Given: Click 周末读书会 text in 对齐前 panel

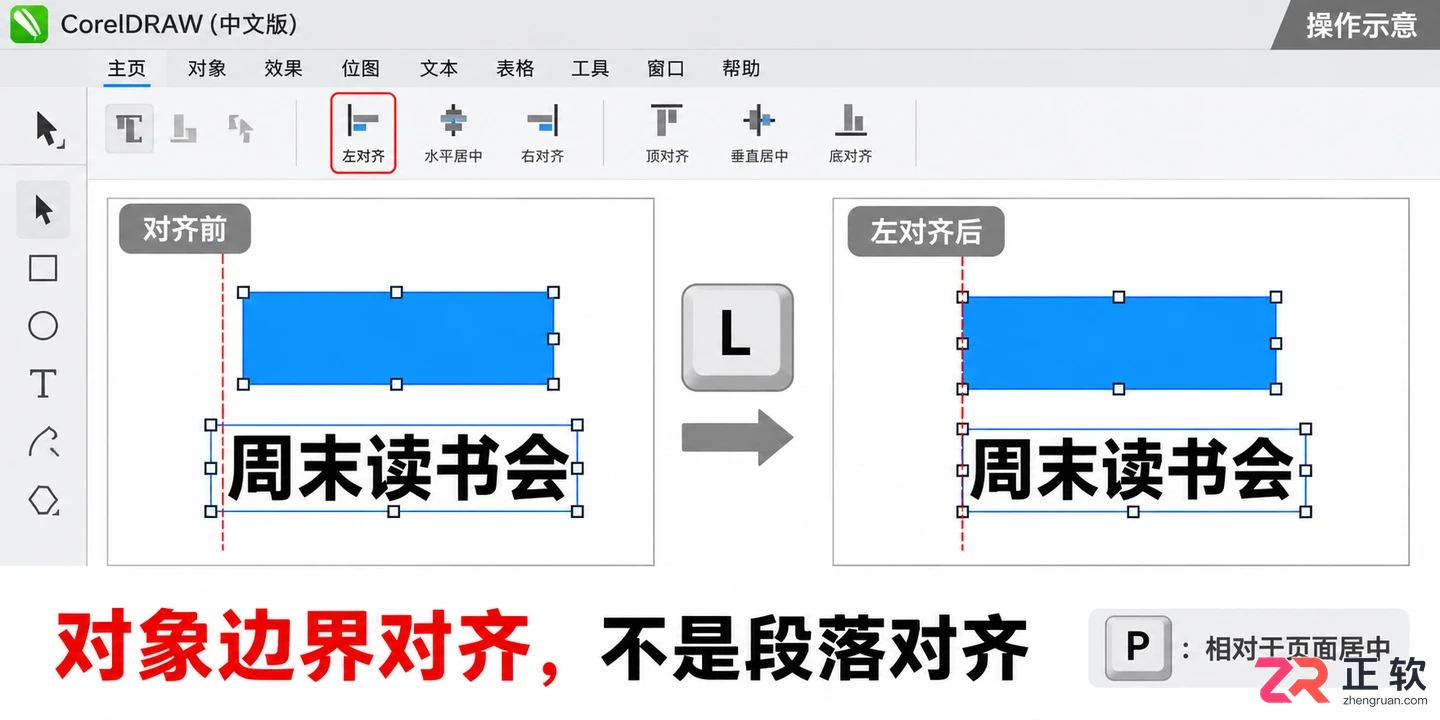Looking at the screenshot, I should (x=398, y=468).
